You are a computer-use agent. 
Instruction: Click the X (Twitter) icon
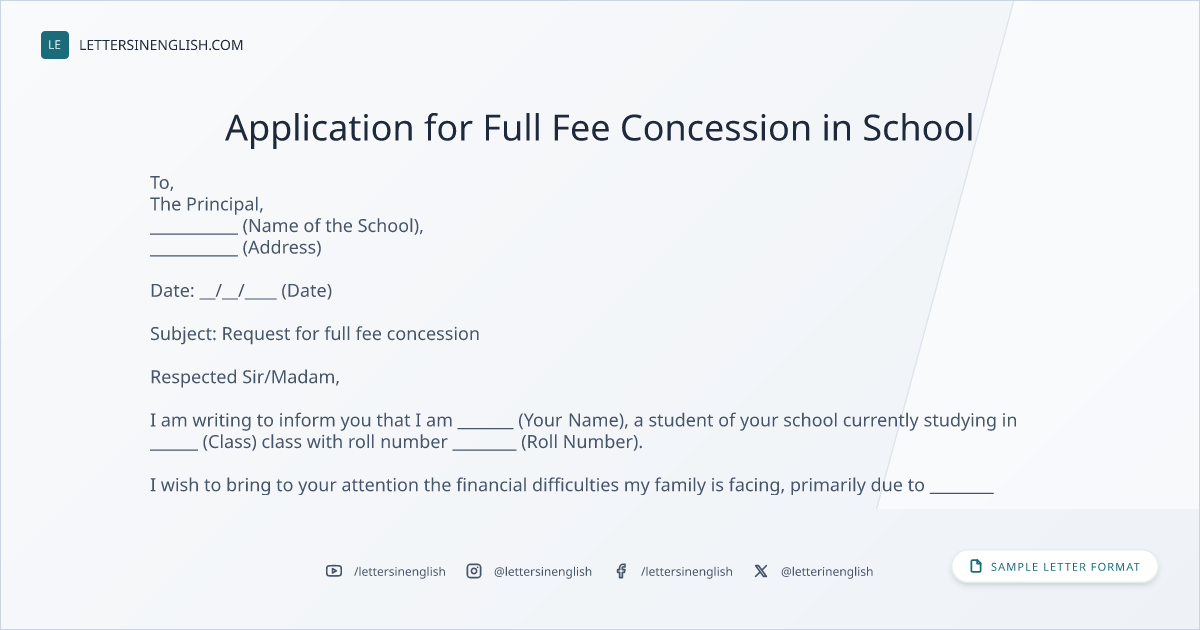pyautogui.click(x=761, y=571)
